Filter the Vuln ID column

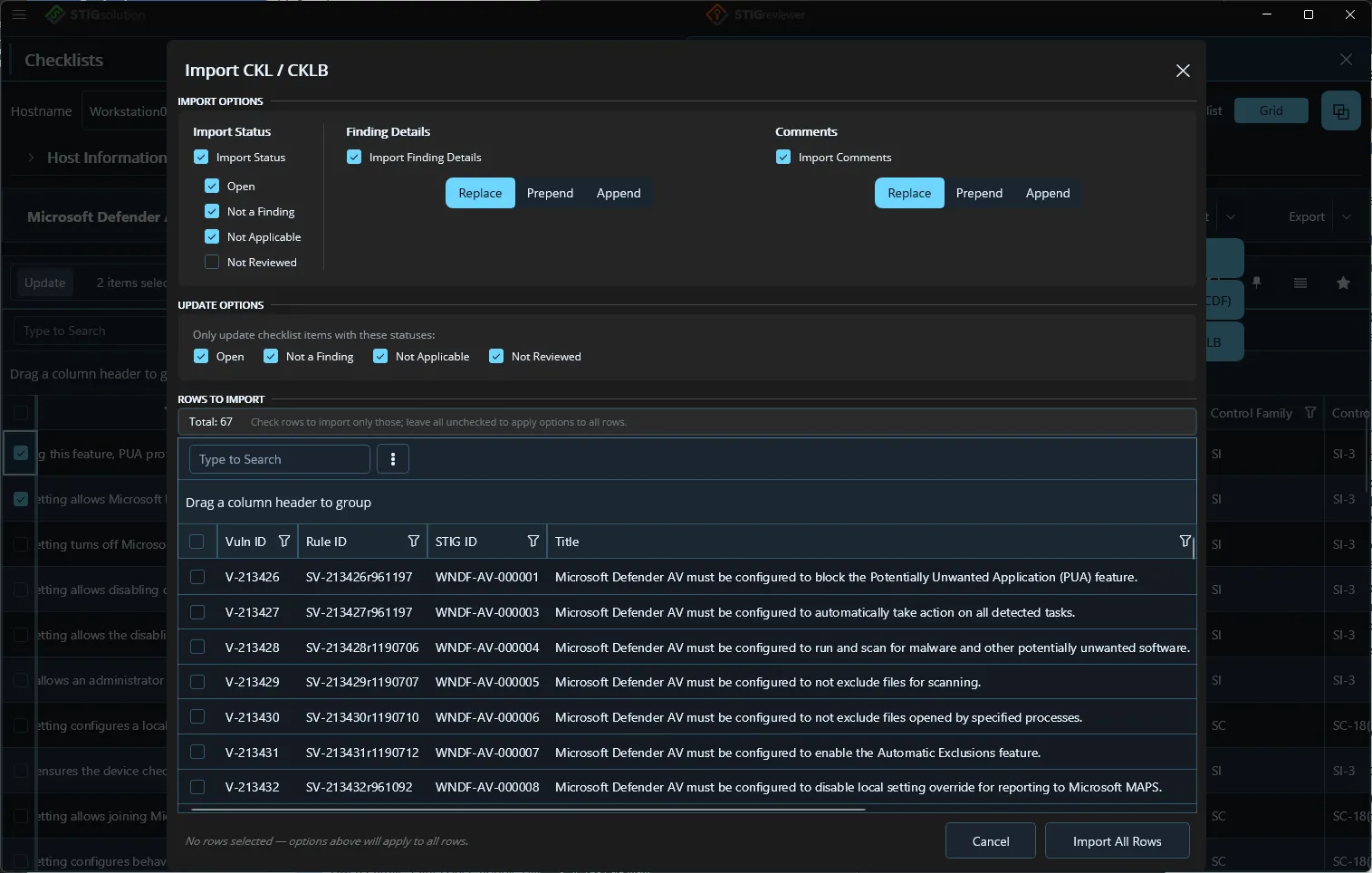(284, 542)
